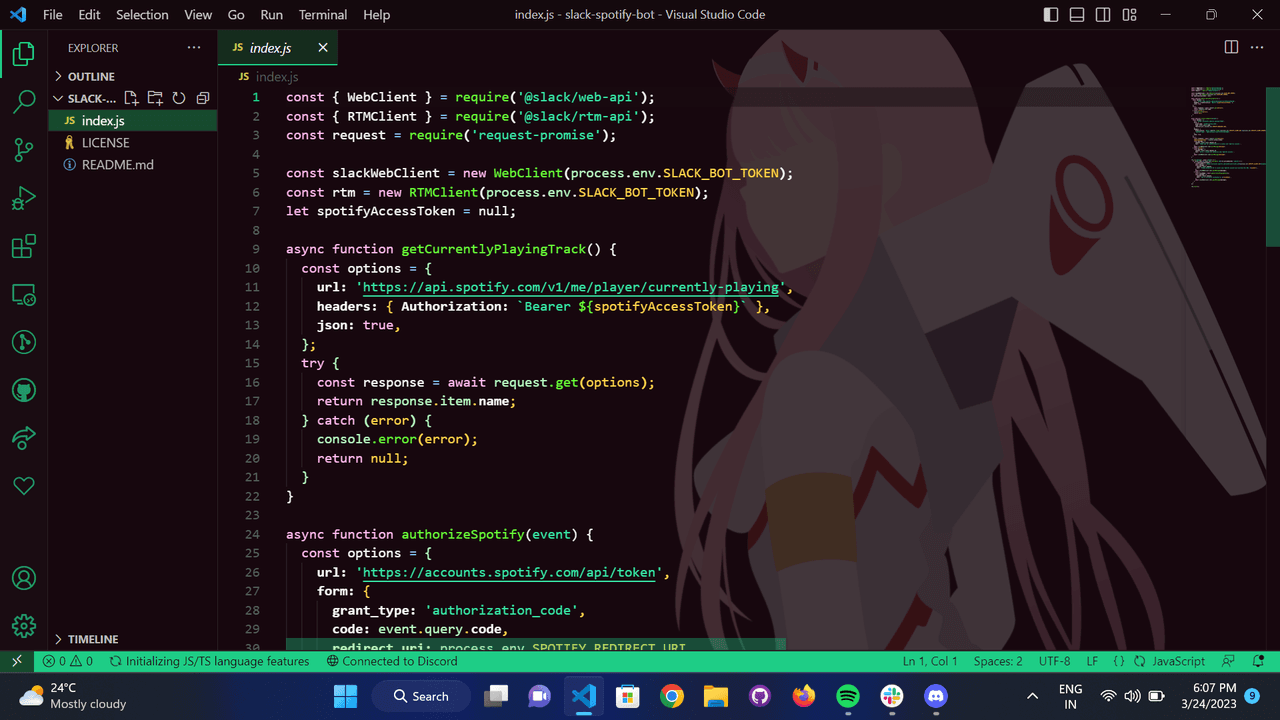Toggle the secondary side bar layout button
Viewport: 1280px width, 720px height.
point(1103,15)
